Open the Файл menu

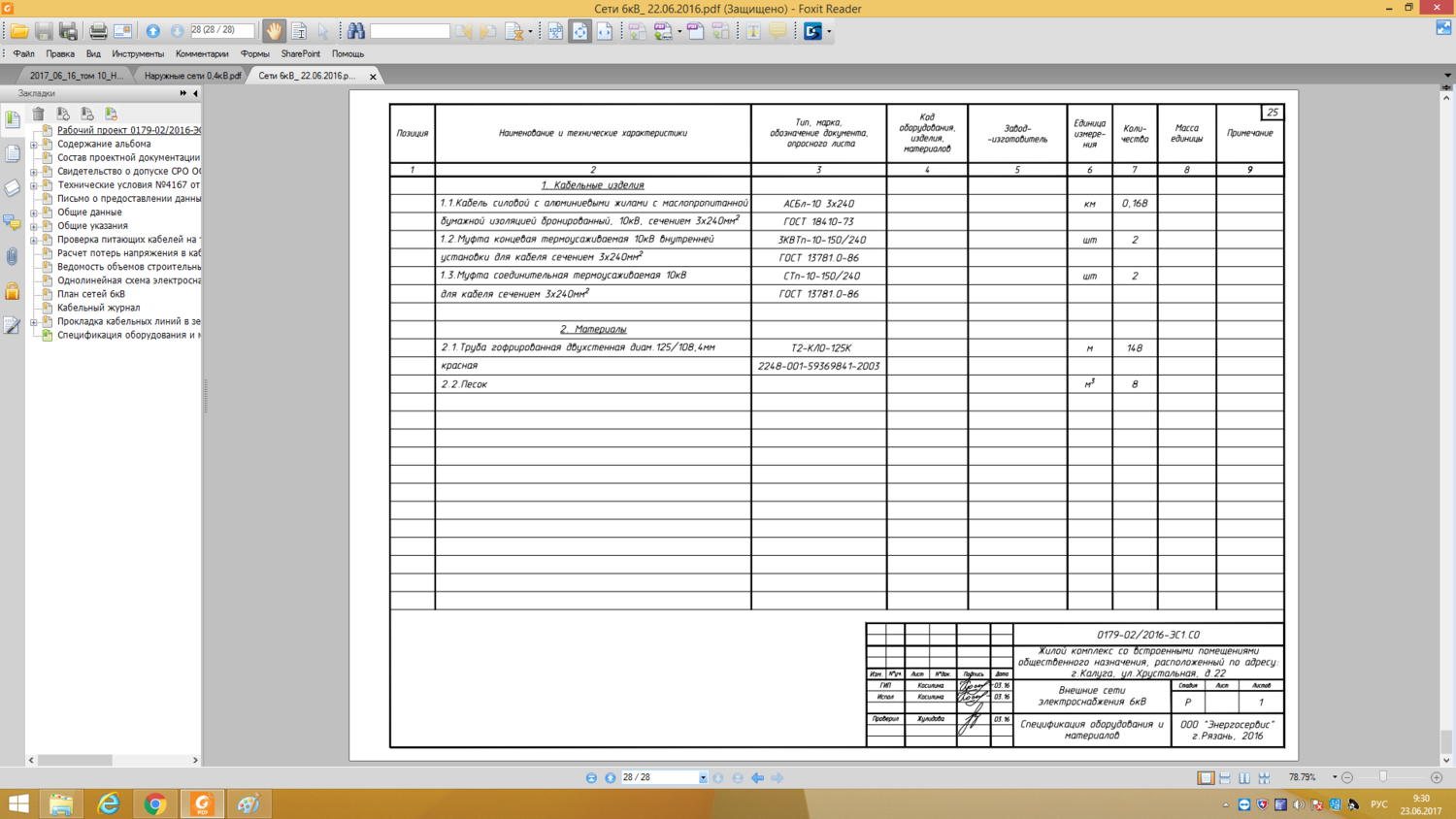(x=24, y=54)
